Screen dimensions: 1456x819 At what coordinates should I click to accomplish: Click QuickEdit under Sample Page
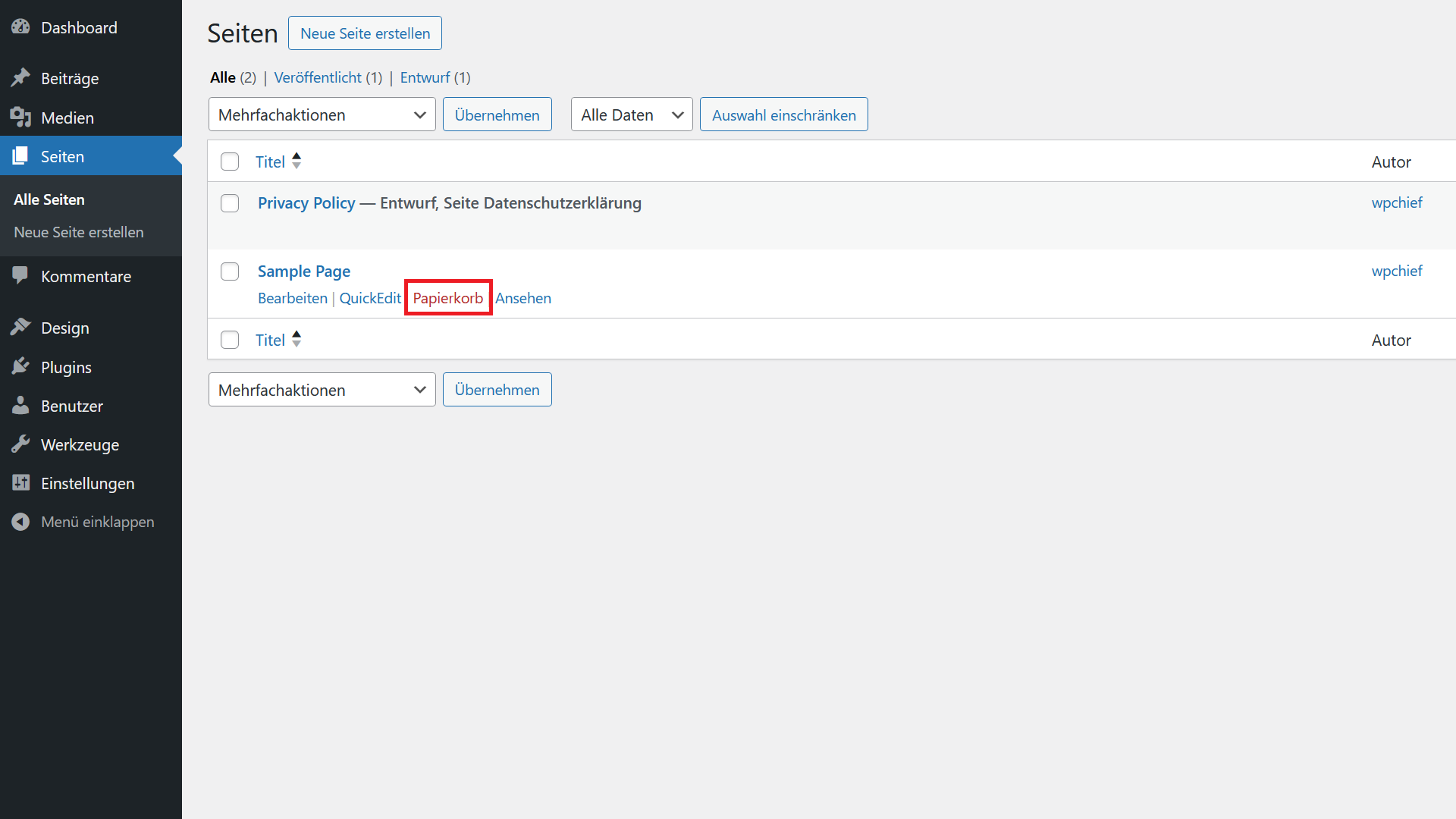pyautogui.click(x=370, y=298)
